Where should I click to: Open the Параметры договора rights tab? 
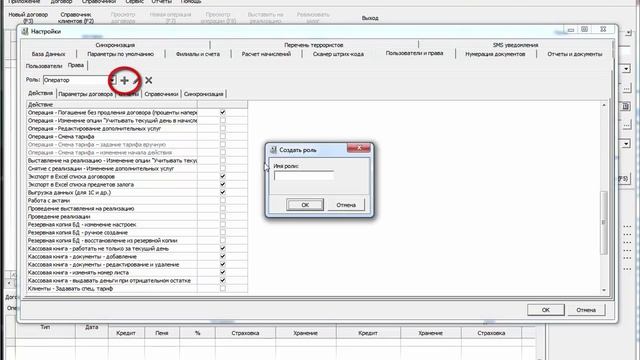pyautogui.click(x=85, y=94)
